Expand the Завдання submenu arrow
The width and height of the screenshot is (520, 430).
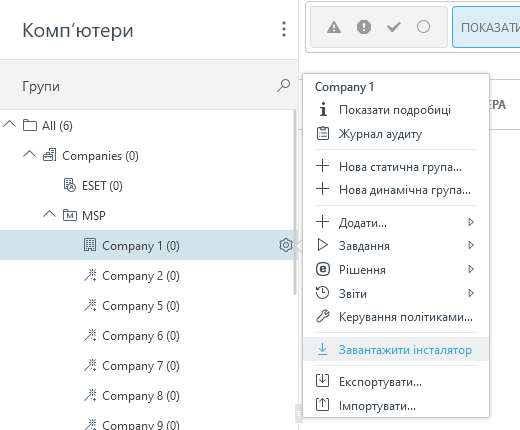[x=471, y=245]
